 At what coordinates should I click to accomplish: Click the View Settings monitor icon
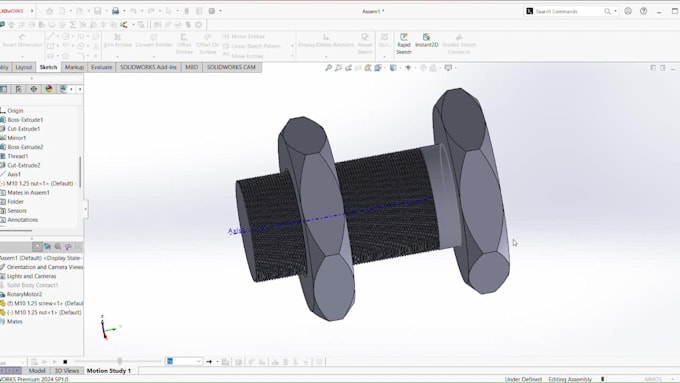pos(448,68)
